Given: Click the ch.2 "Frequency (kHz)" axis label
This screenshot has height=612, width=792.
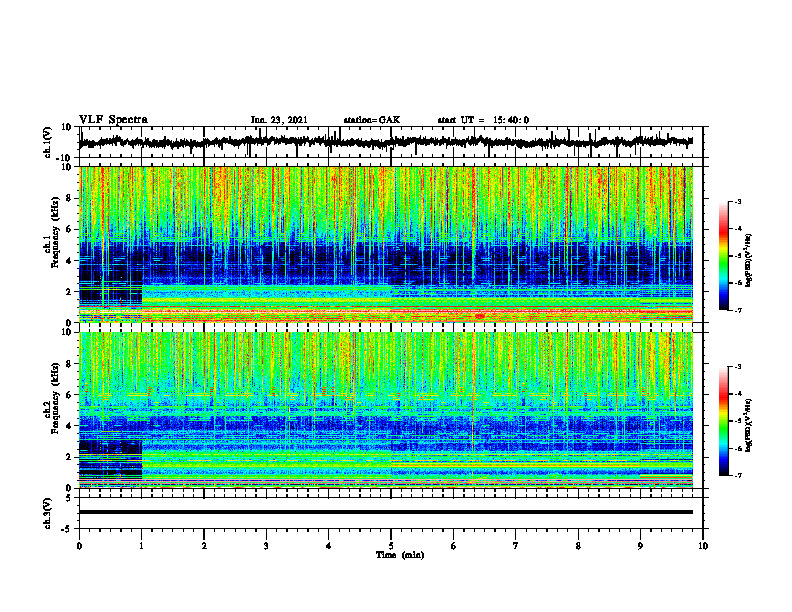Looking at the screenshot, I should (x=56, y=397).
